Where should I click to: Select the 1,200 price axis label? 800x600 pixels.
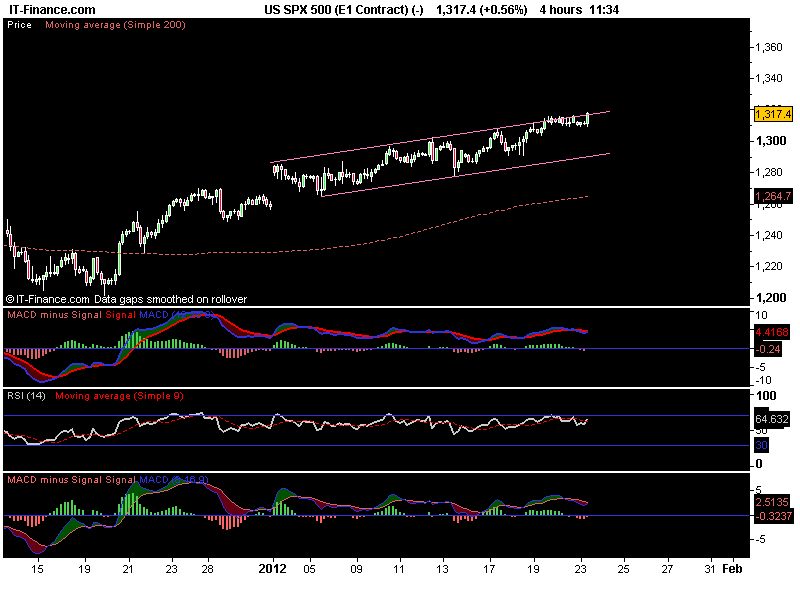tap(771, 298)
